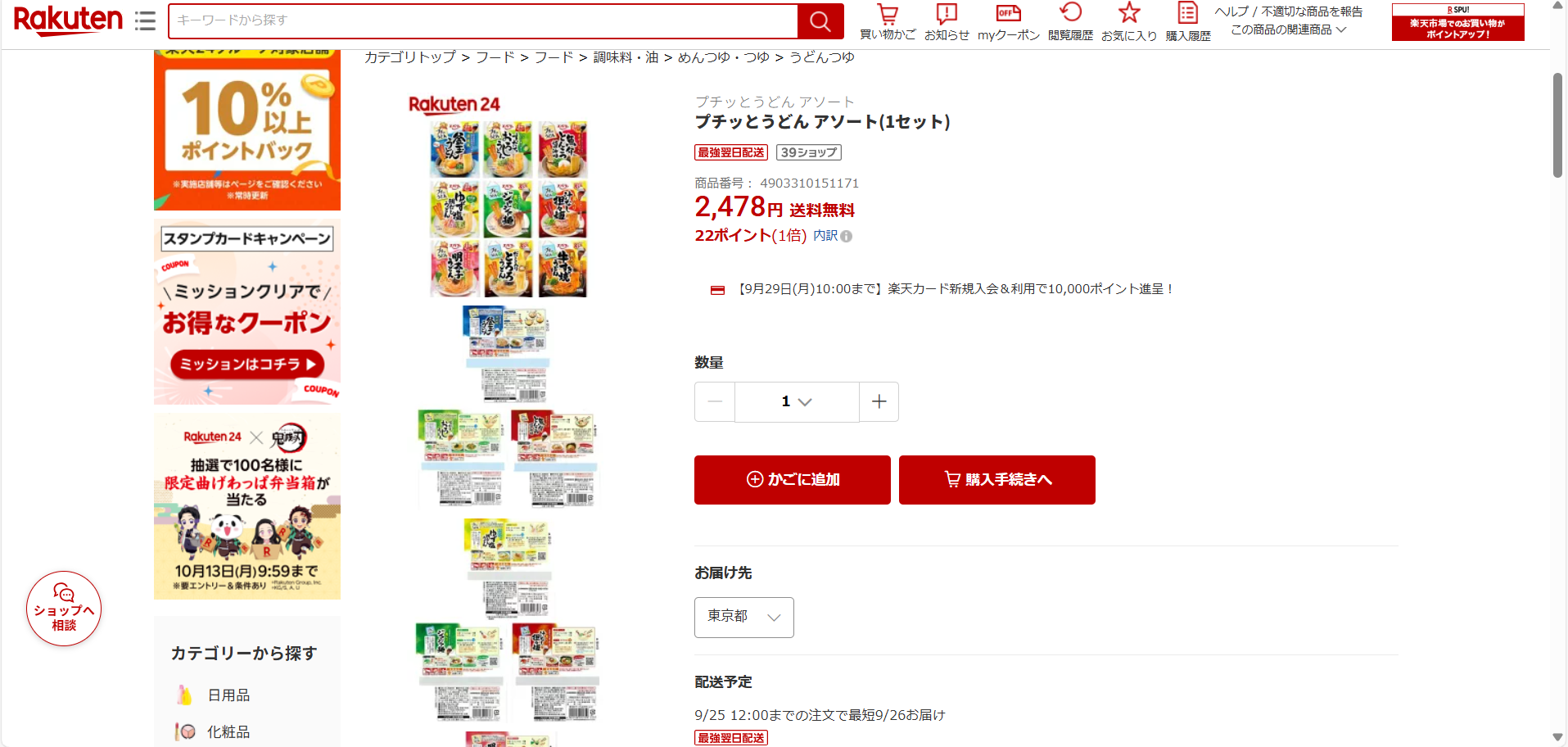This screenshot has height=747, width=1568.
Task: Click 購入手続きへ checkout button
Action: coord(997,480)
